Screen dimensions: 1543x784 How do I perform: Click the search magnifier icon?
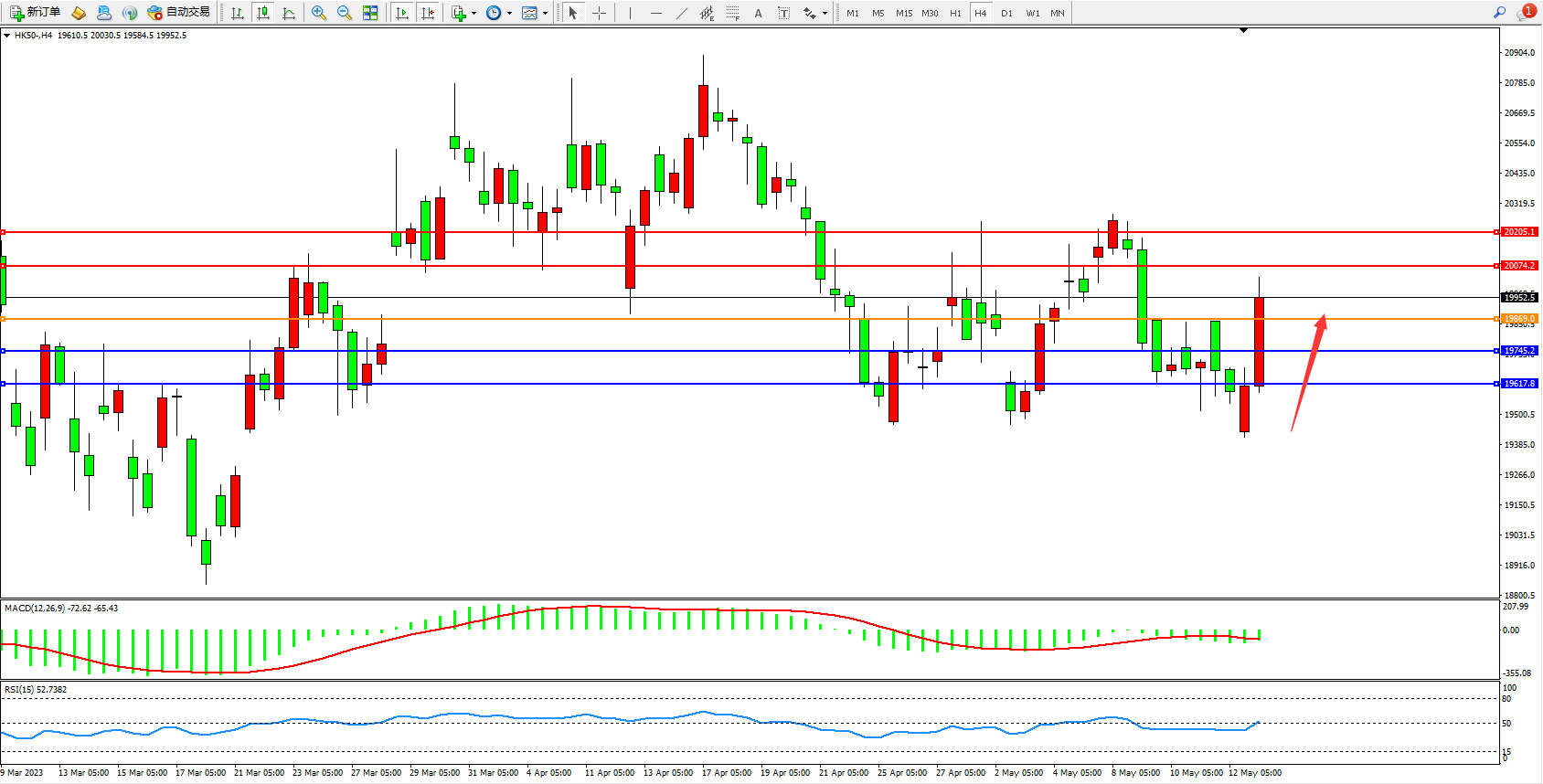point(1499,13)
